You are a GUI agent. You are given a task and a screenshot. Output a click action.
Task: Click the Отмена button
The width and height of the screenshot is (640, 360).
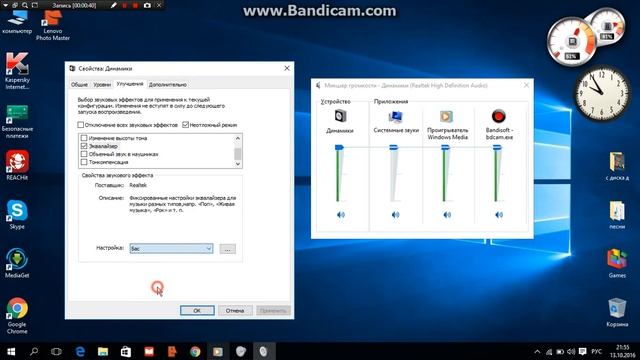[235, 310]
